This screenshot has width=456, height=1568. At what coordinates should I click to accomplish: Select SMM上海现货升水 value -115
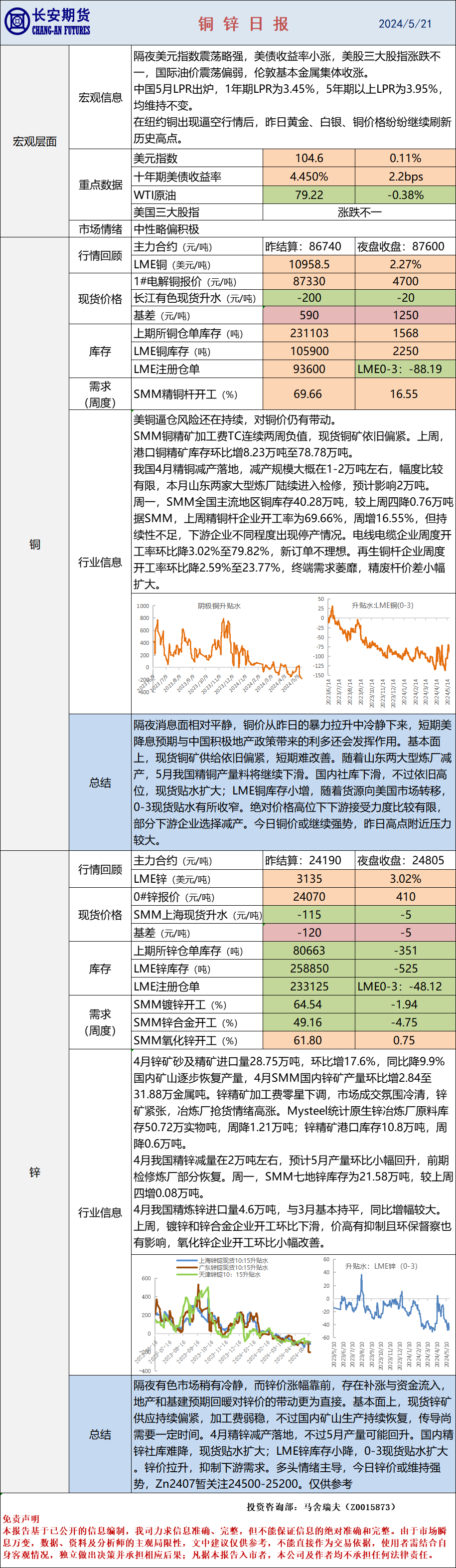click(309, 914)
